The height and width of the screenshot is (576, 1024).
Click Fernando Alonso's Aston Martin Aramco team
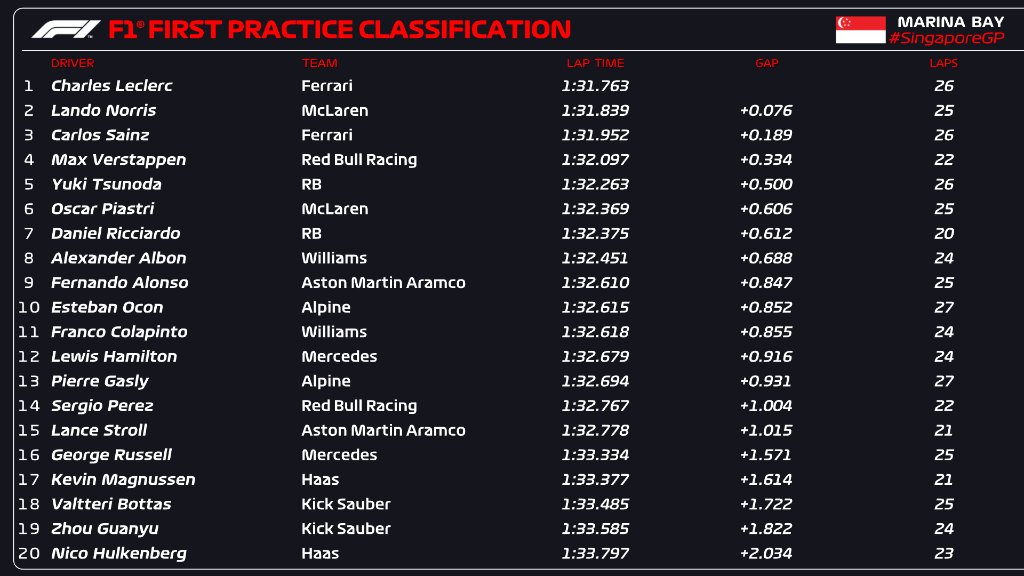pos(383,283)
